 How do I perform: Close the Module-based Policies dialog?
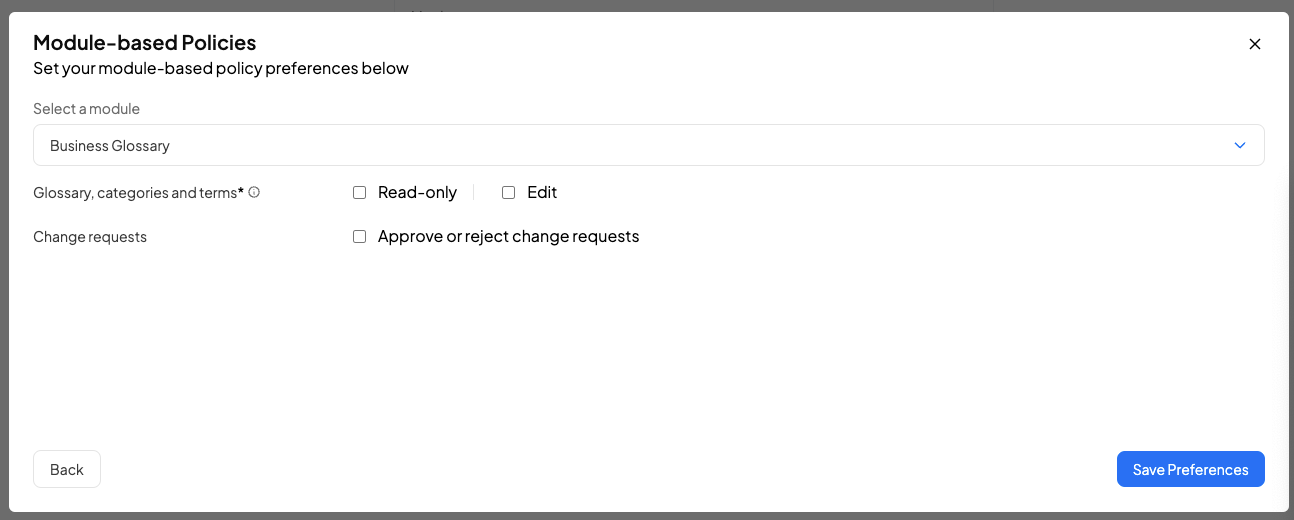1255,44
